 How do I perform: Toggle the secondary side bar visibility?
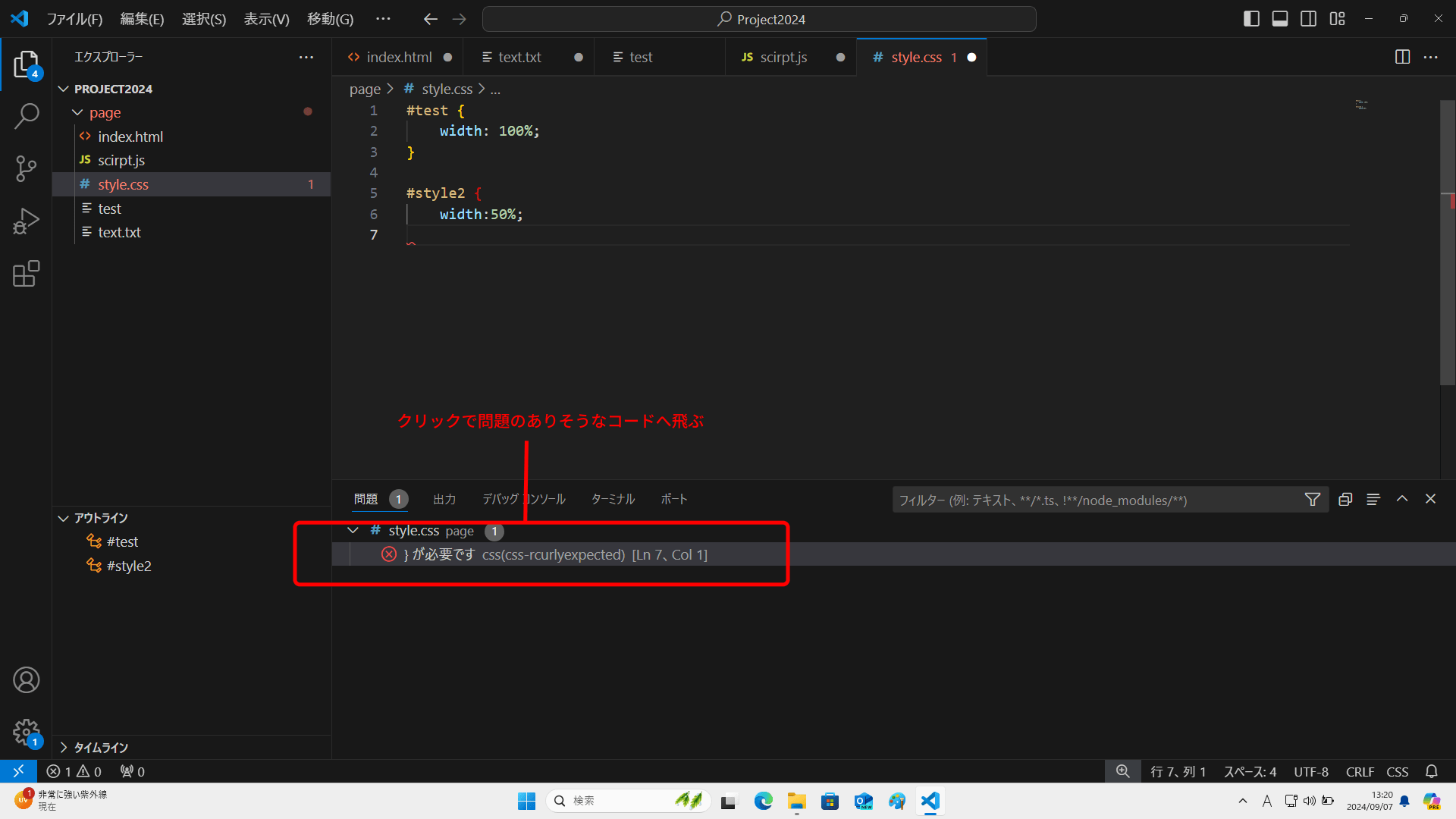pyautogui.click(x=1309, y=19)
